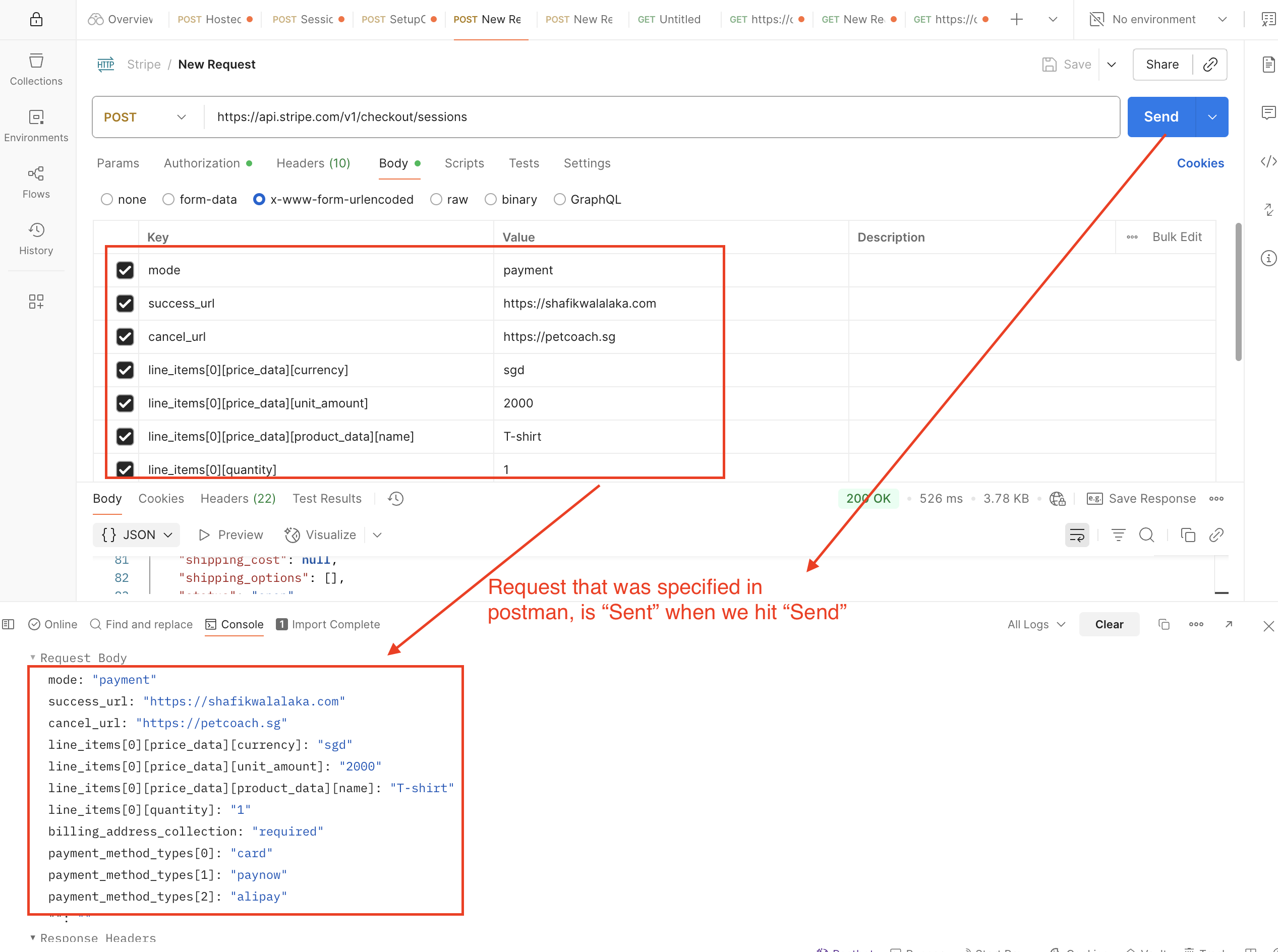Screen dimensions: 1278x952
Task: Switch to the Params tab
Action: 118,163
